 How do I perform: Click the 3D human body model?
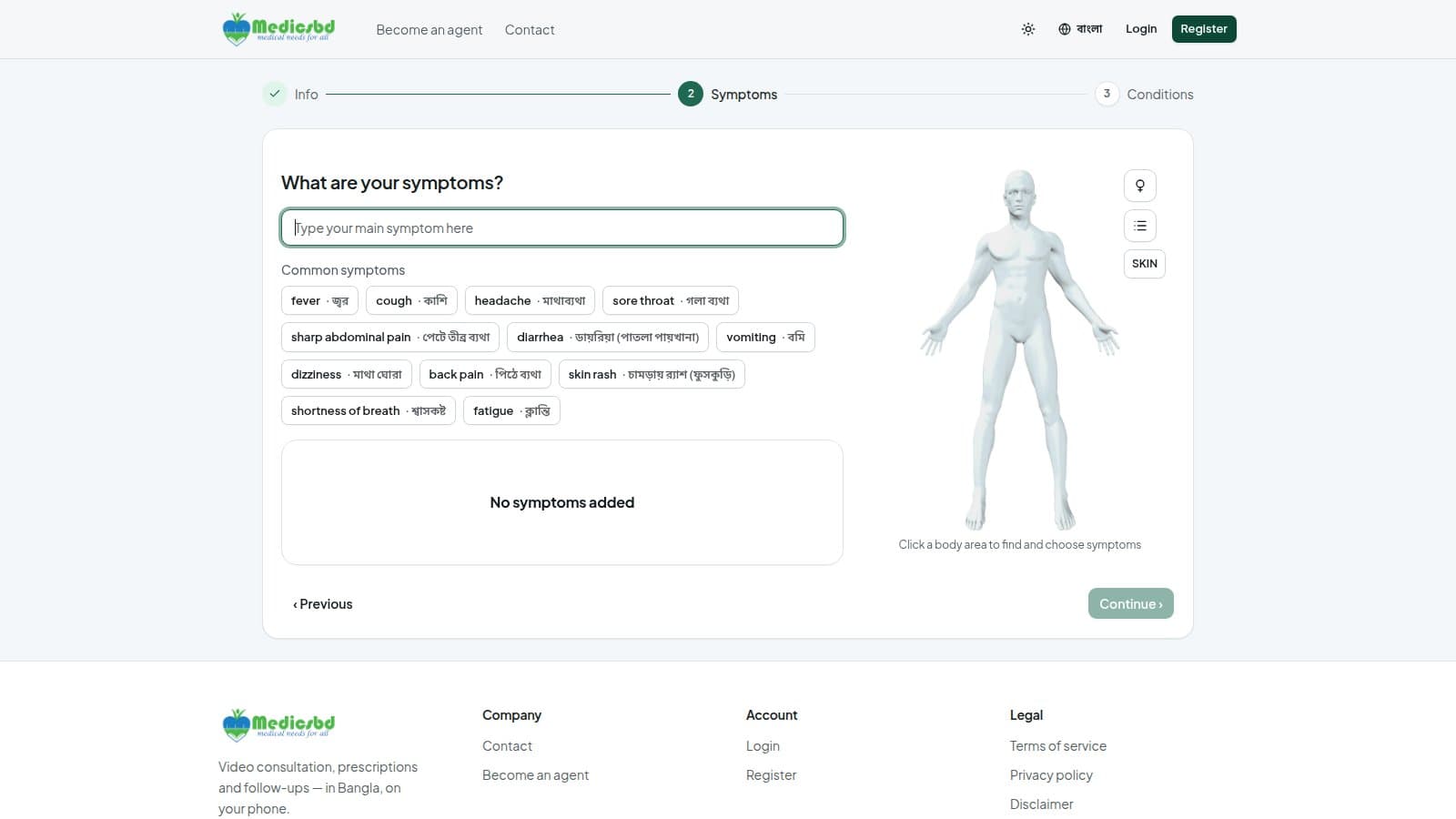[x=1020, y=349]
